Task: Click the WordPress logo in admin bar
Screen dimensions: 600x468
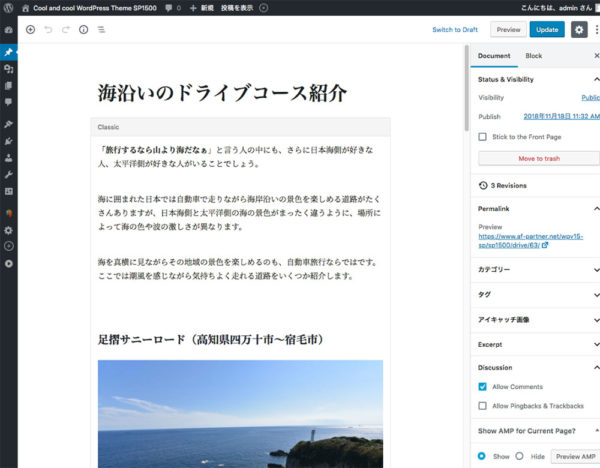Action: (x=8, y=8)
